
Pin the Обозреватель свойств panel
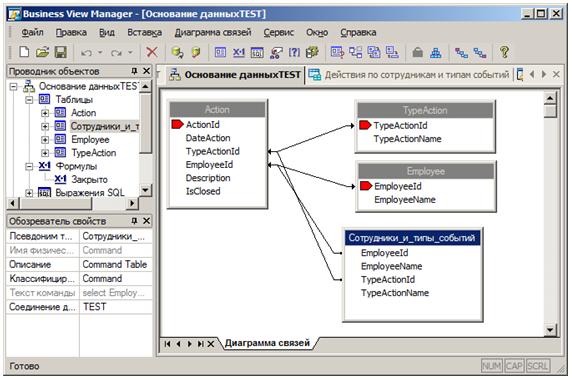pos(134,221)
